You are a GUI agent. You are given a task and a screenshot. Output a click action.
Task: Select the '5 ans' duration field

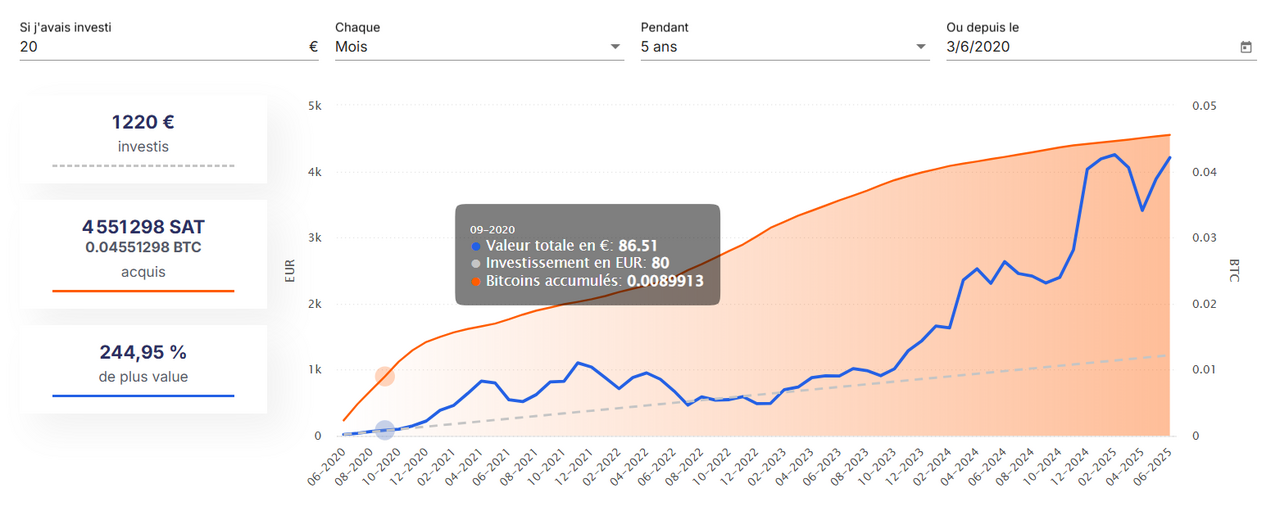785,47
